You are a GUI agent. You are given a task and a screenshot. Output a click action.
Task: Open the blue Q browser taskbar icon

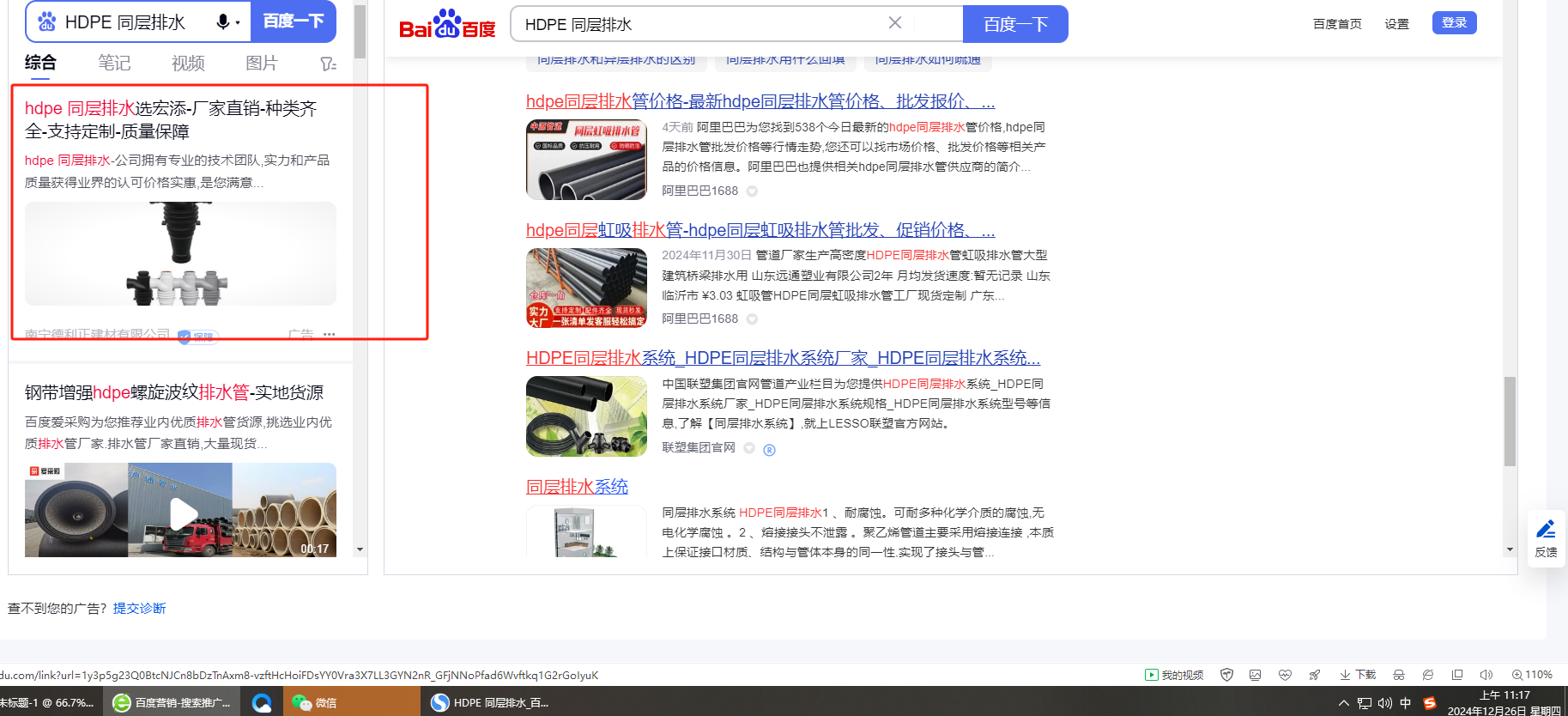[262, 702]
